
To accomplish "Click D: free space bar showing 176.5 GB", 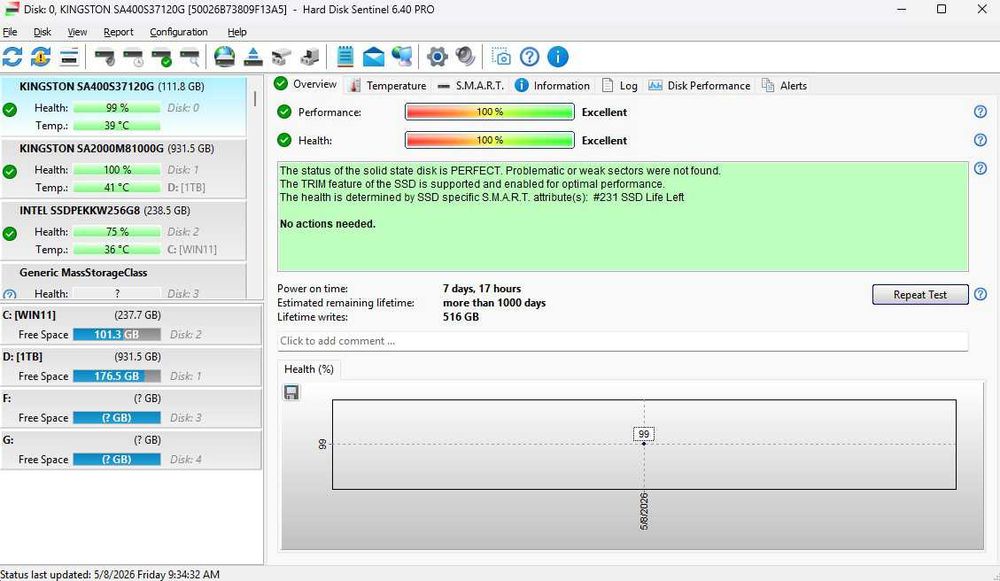I will click(x=117, y=376).
